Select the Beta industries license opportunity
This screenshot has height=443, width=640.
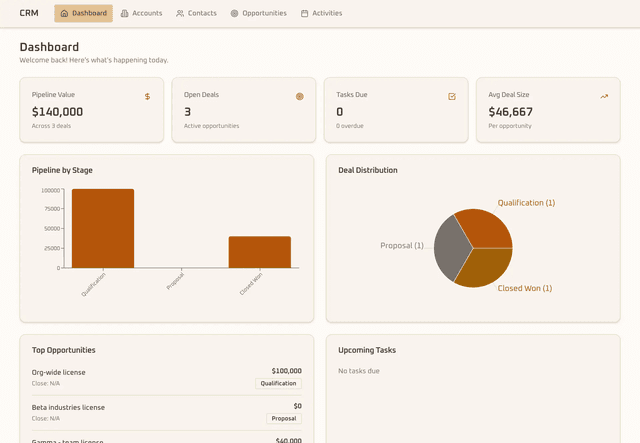pos(68,407)
